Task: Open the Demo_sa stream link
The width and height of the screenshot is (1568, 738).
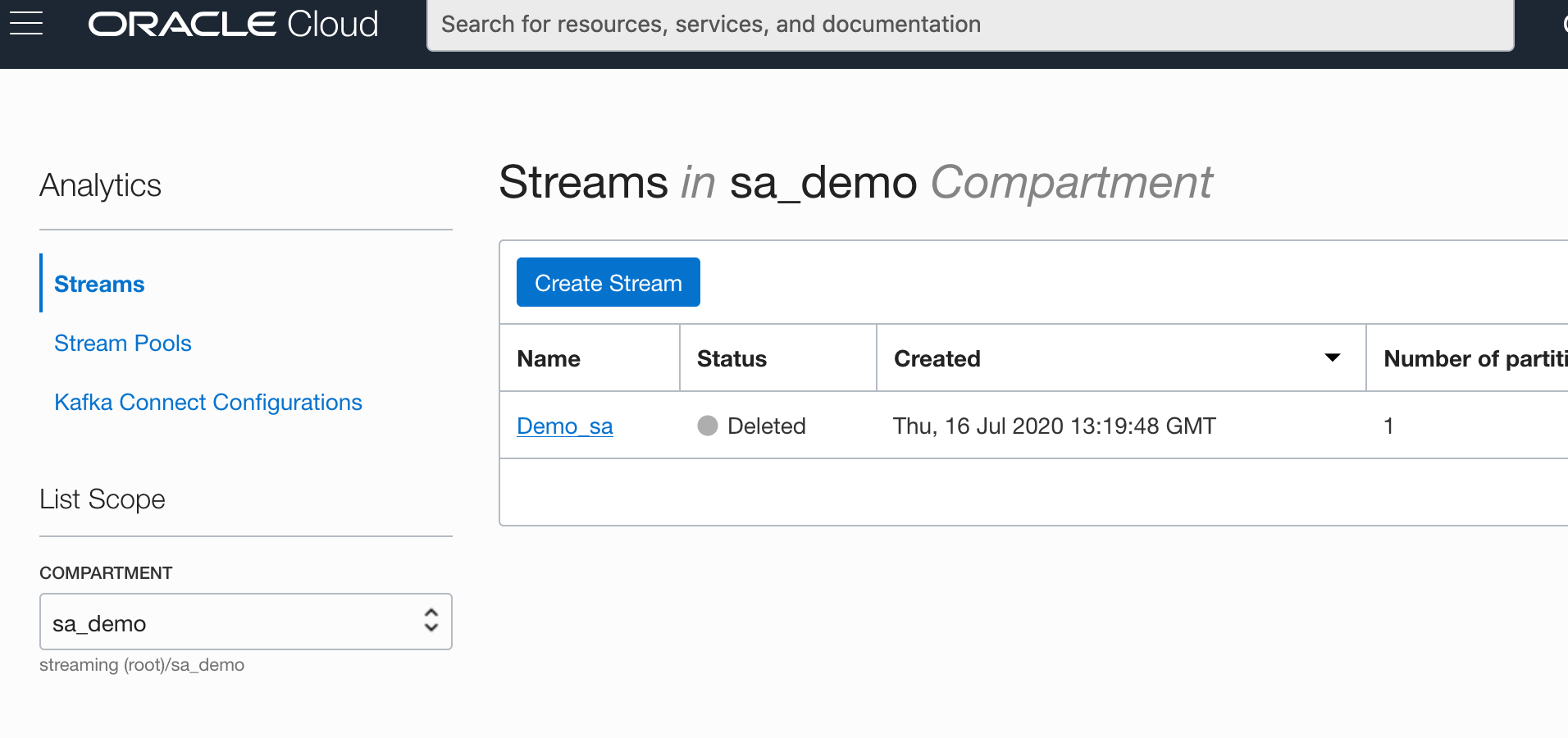Action: point(564,426)
